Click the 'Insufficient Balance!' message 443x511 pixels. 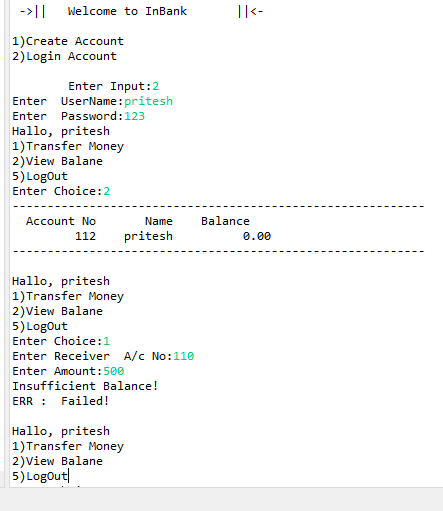pos(85,386)
